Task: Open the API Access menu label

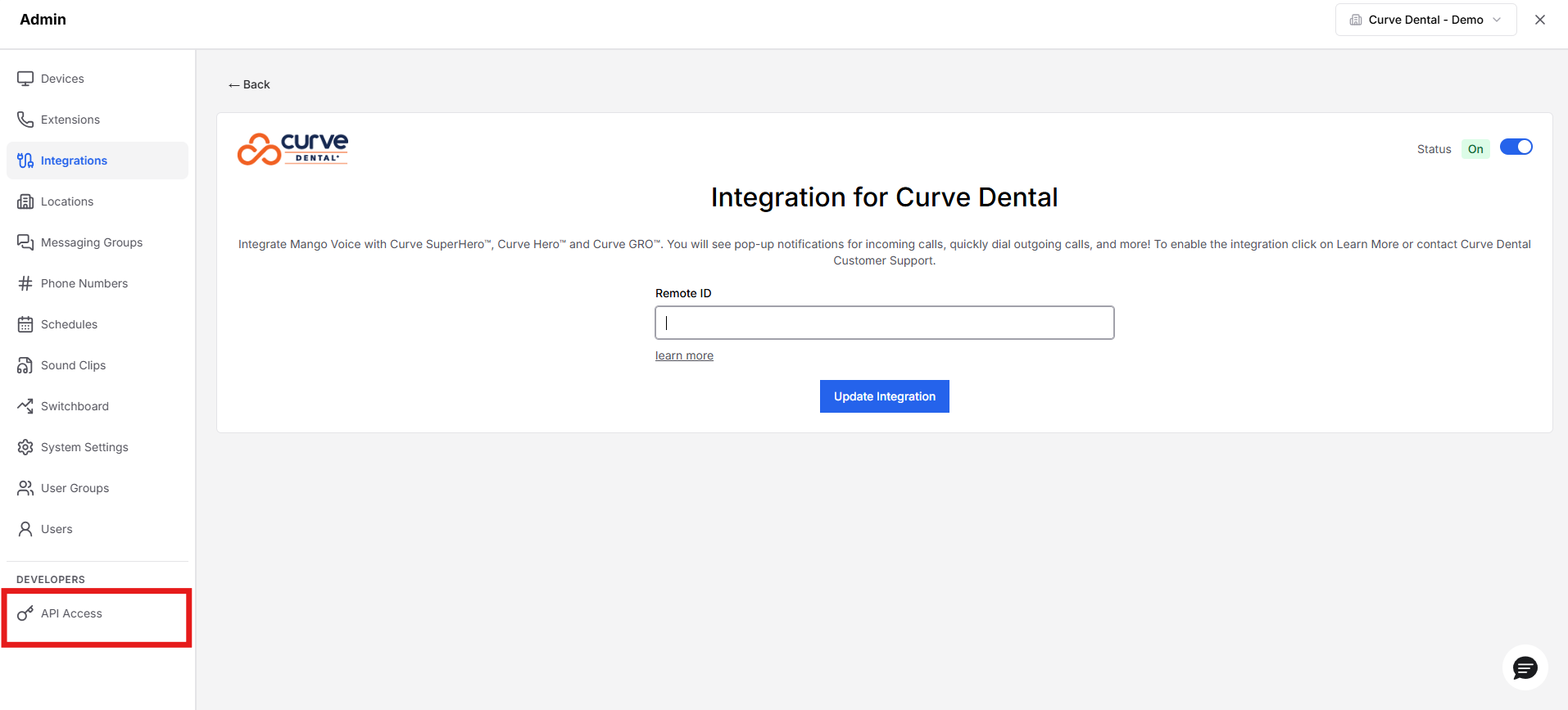Action: pyautogui.click(x=71, y=613)
